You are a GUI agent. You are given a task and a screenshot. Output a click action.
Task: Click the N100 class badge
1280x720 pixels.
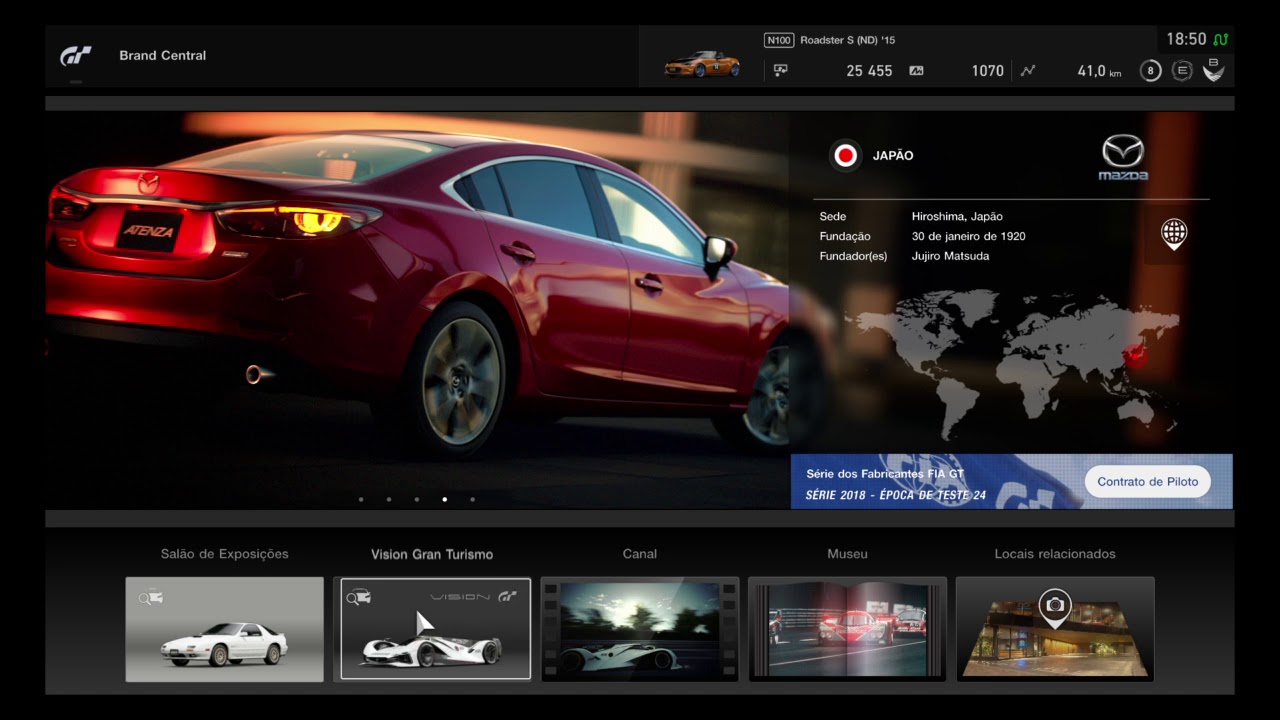click(x=778, y=40)
